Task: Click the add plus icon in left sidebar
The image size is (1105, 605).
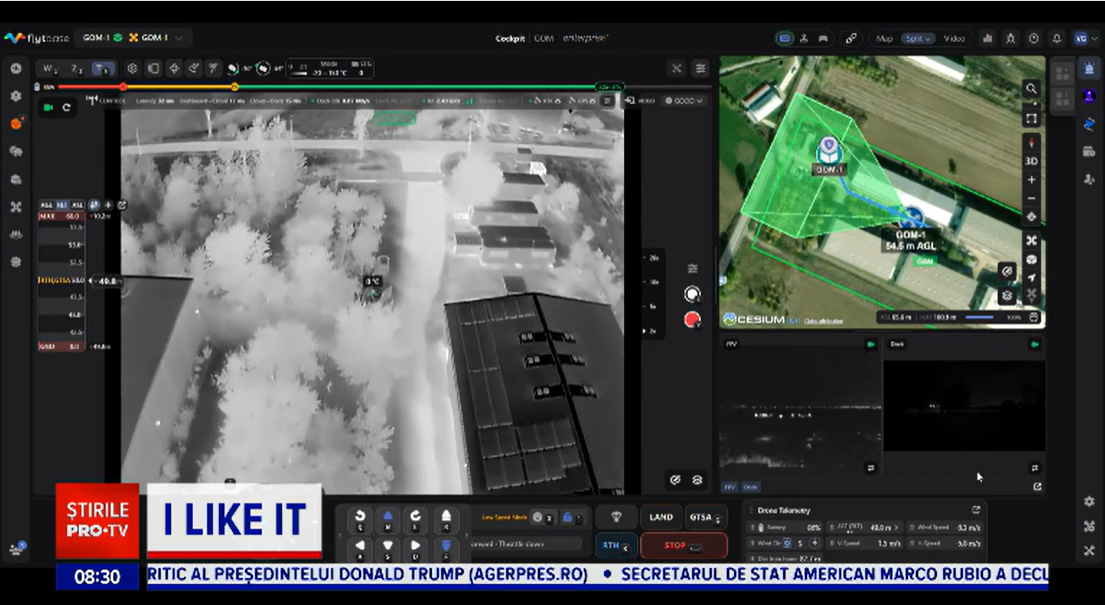Action: click(16, 68)
